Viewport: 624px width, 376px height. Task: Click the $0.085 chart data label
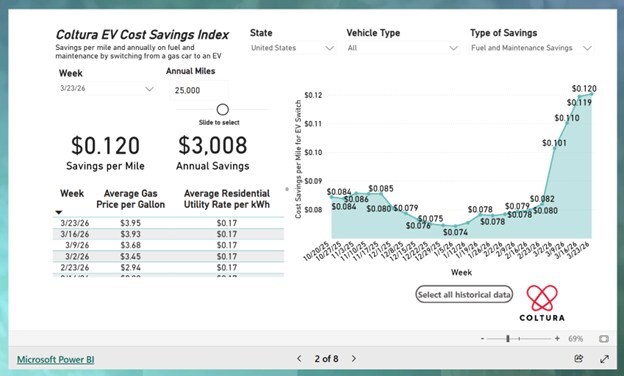click(x=381, y=189)
